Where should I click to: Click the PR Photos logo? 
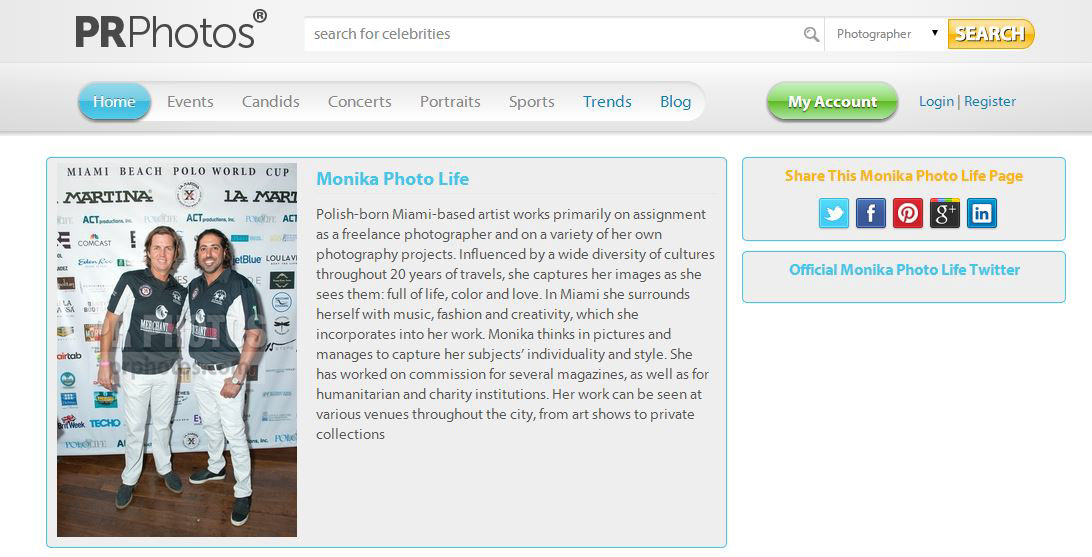[171, 31]
